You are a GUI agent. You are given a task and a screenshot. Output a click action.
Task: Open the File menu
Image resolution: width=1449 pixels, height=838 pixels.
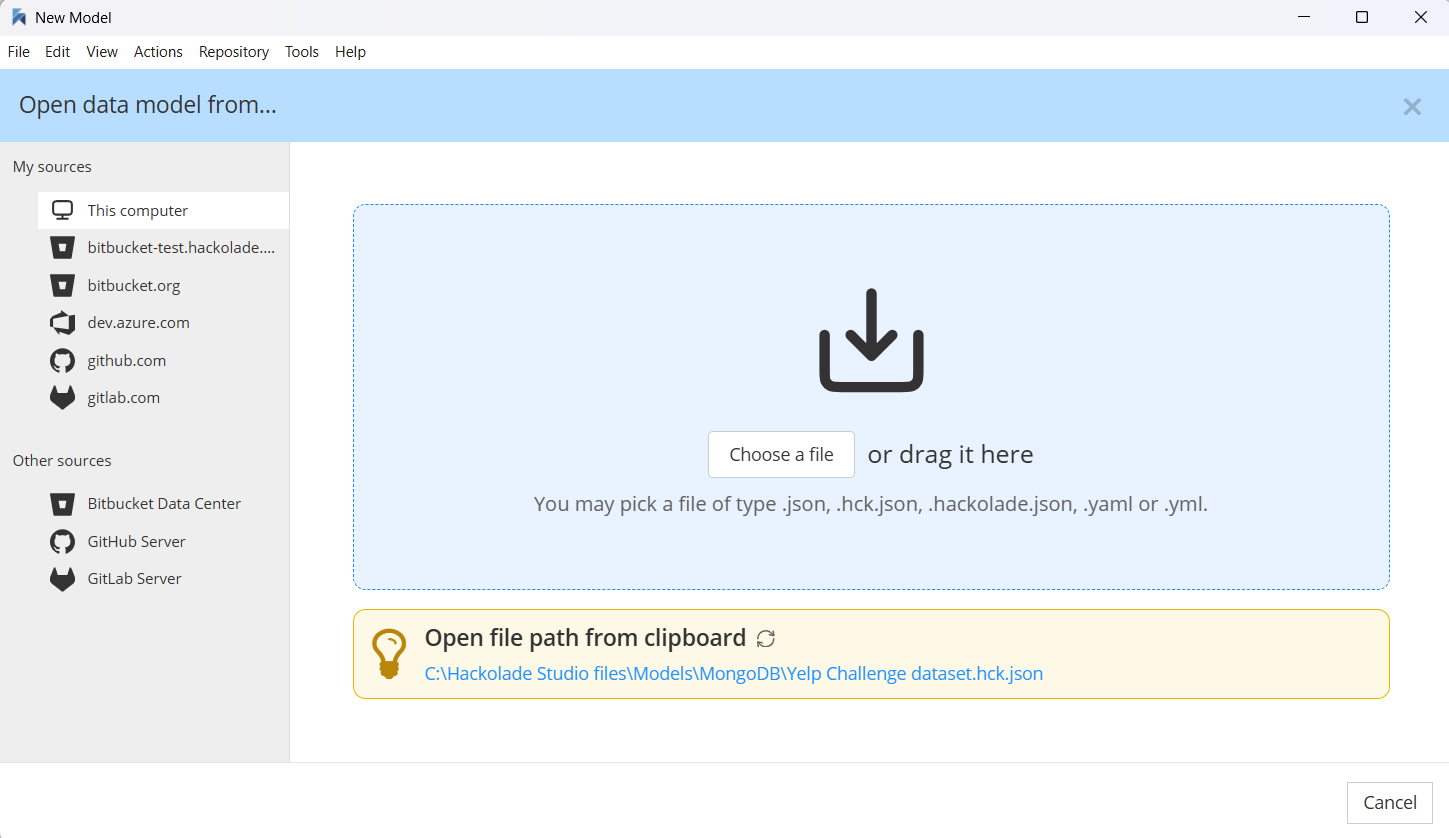point(18,52)
